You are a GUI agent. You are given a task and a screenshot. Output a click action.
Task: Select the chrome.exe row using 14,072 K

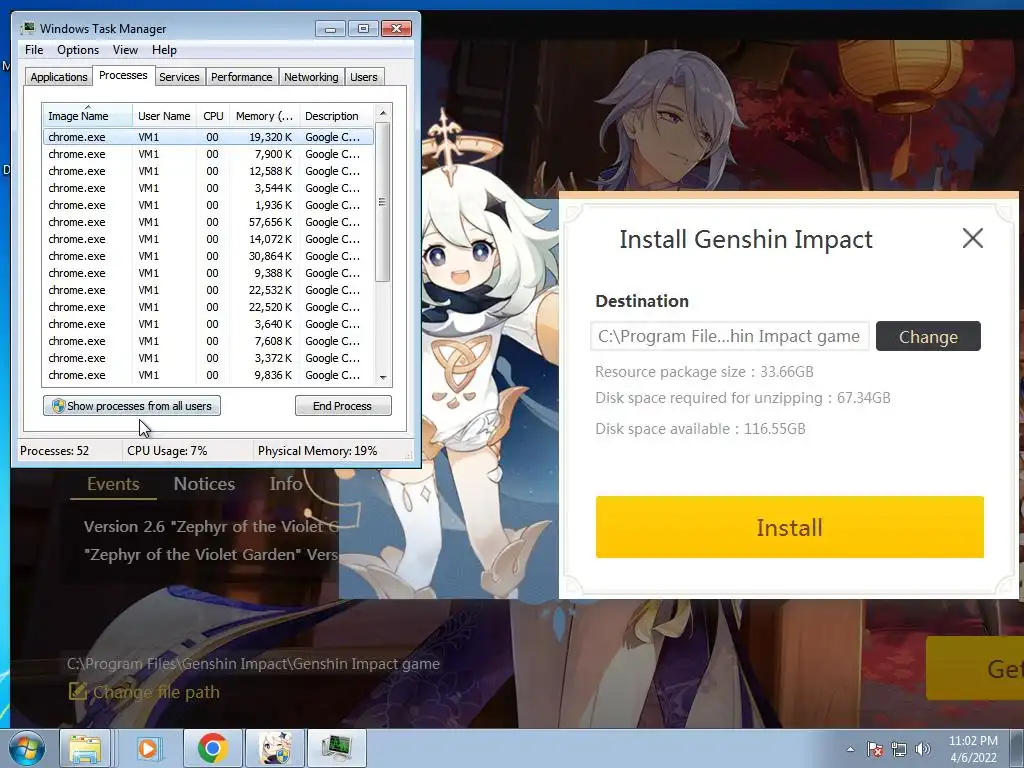click(x=208, y=239)
